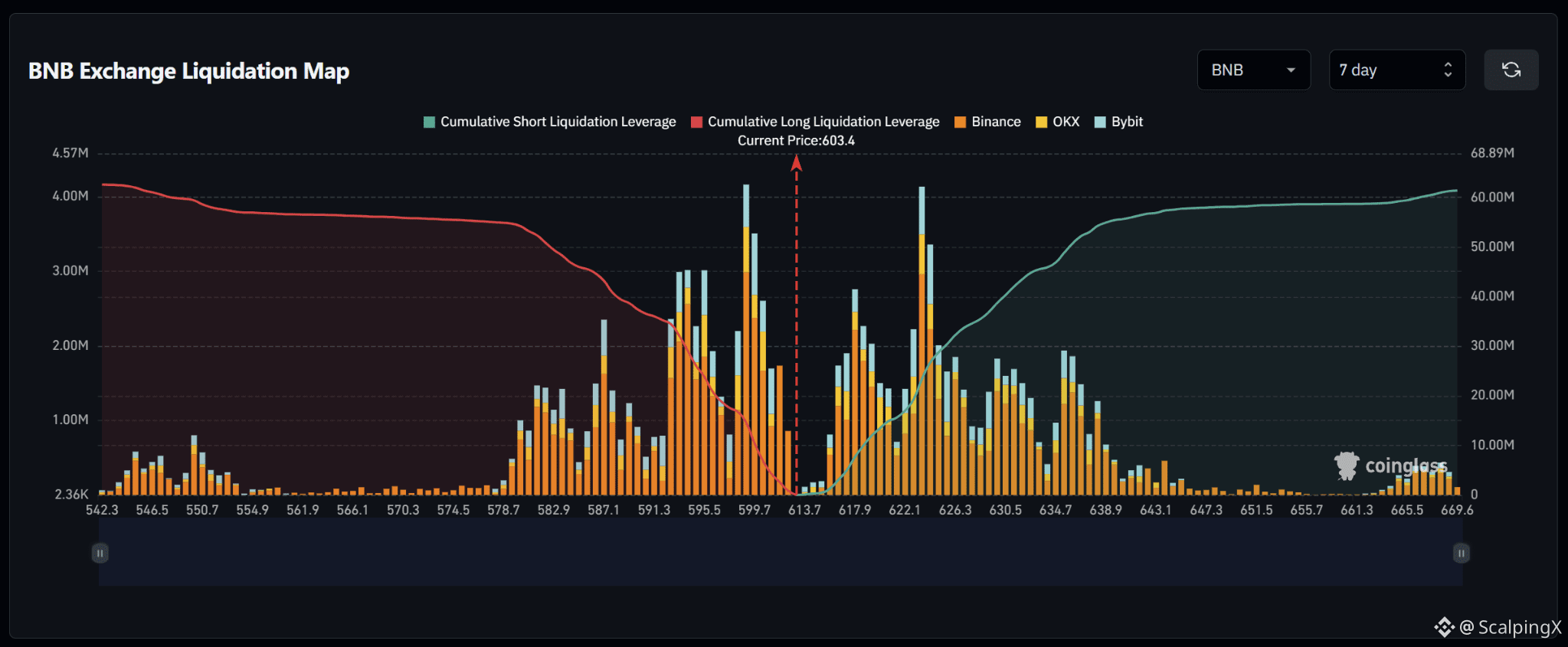Viewport: 1568px width, 647px height.
Task: Click the 587.1 price axis label
Action: coord(604,510)
